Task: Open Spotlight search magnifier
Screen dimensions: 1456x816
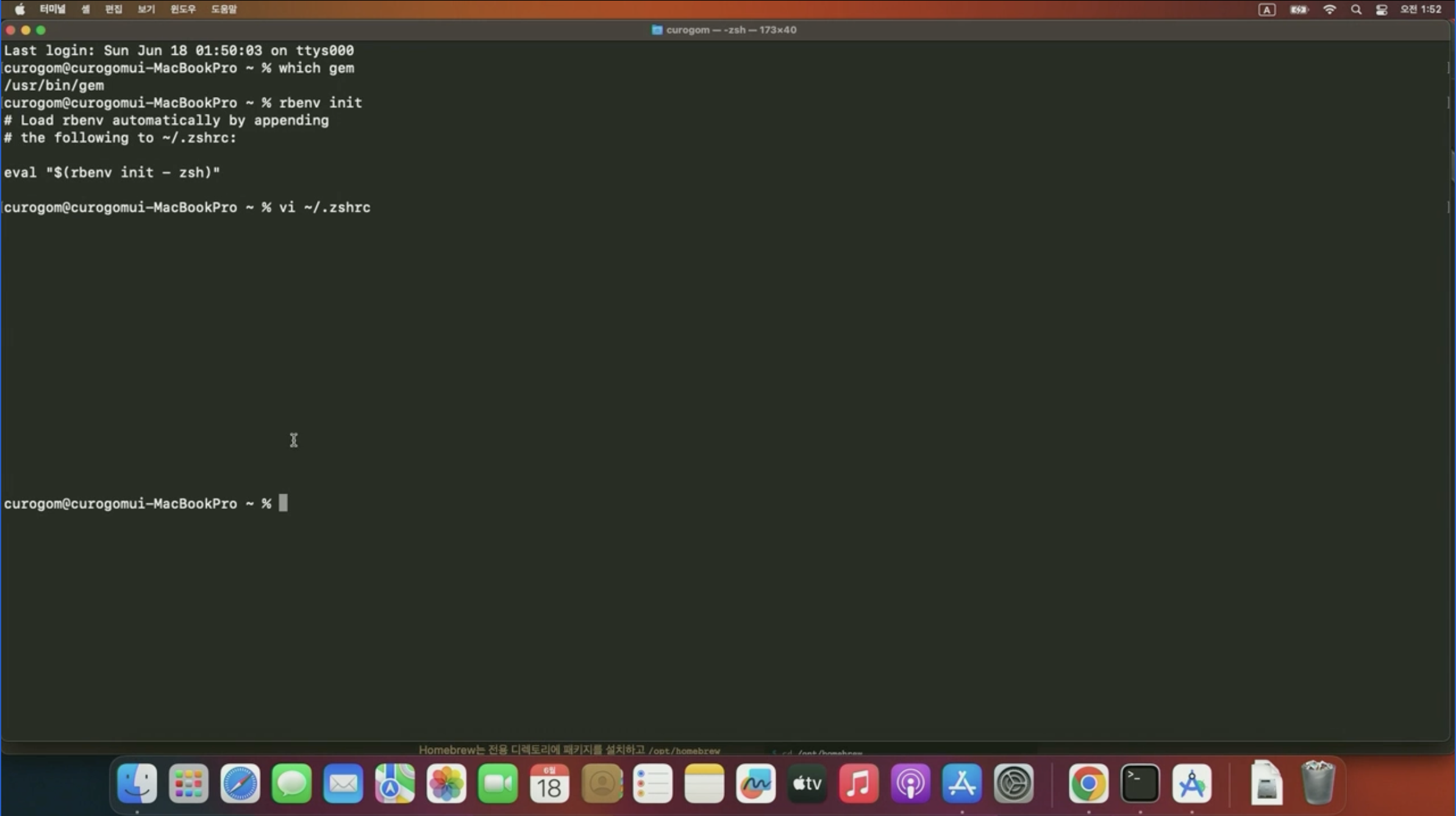Action: (x=1356, y=9)
